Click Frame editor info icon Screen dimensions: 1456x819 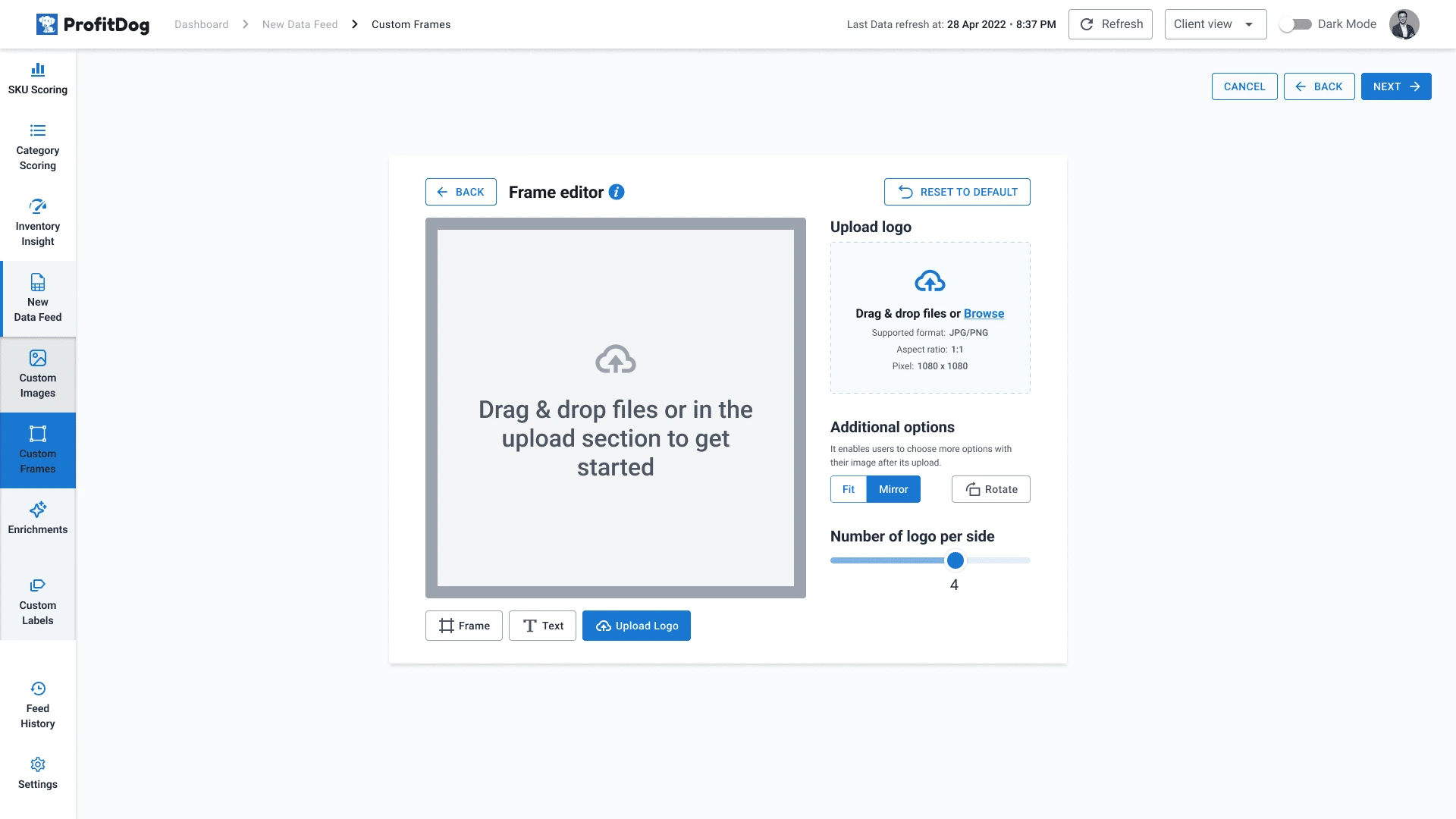point(617,192)
